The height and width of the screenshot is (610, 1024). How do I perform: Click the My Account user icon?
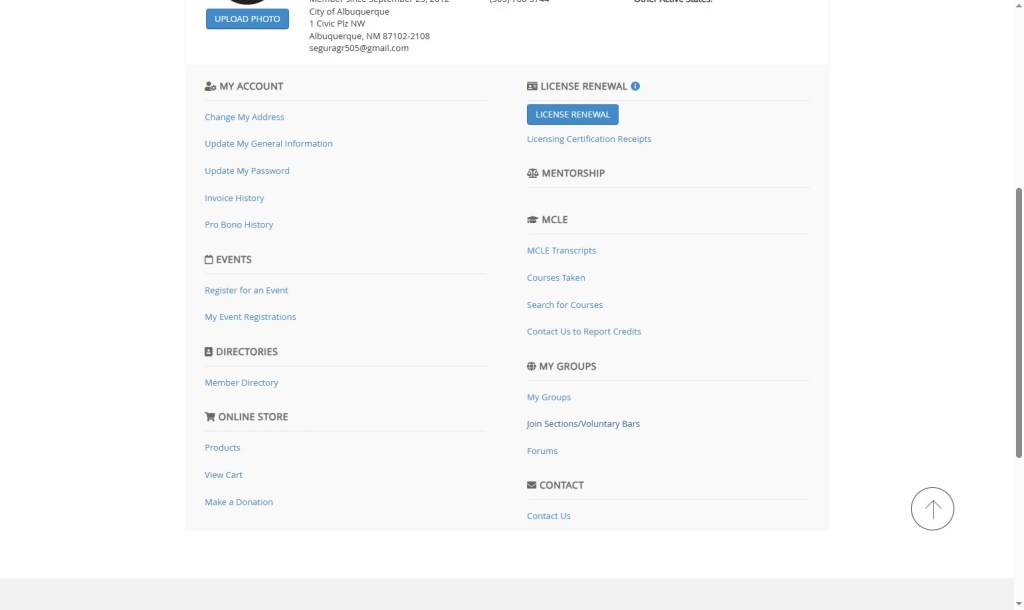pyautogui.click(x=210, y=87)
